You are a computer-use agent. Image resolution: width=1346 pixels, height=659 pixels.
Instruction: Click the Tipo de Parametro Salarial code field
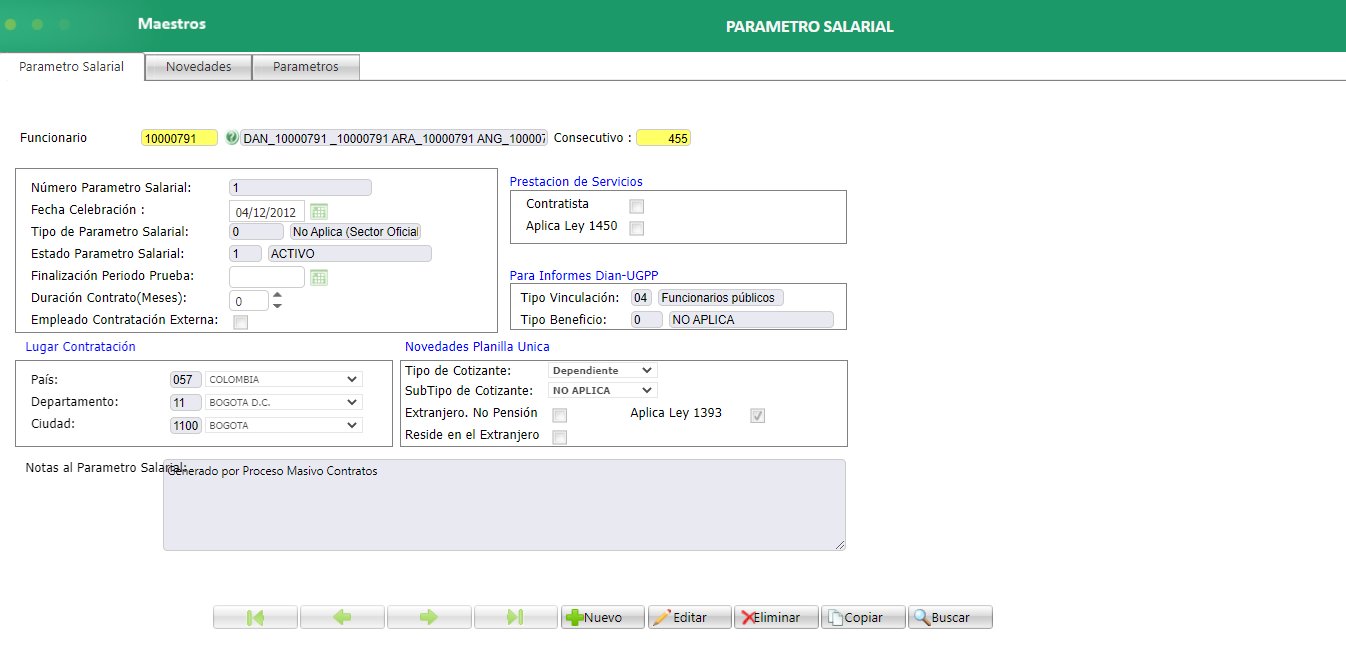[256, 231]
